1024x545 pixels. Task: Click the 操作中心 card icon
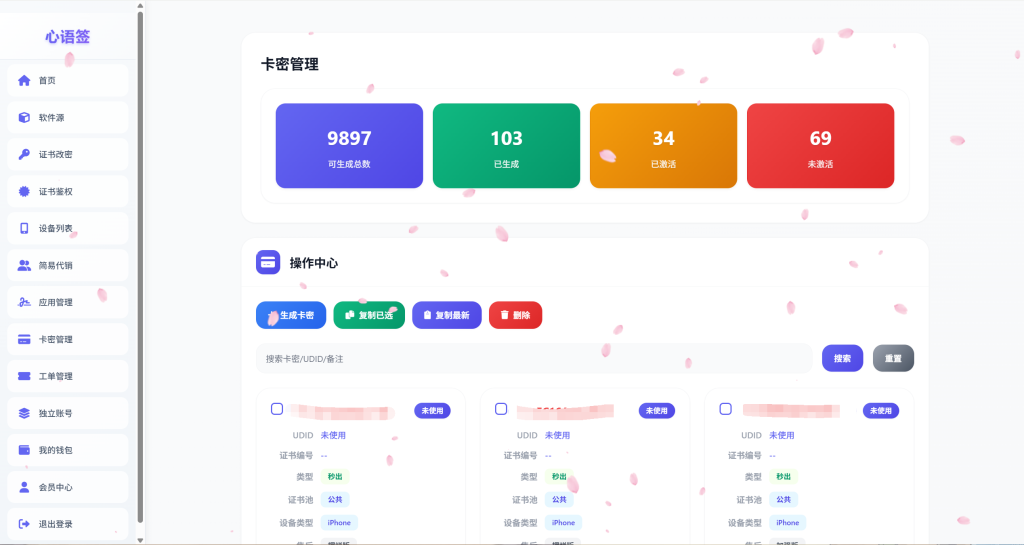[268, 262]
